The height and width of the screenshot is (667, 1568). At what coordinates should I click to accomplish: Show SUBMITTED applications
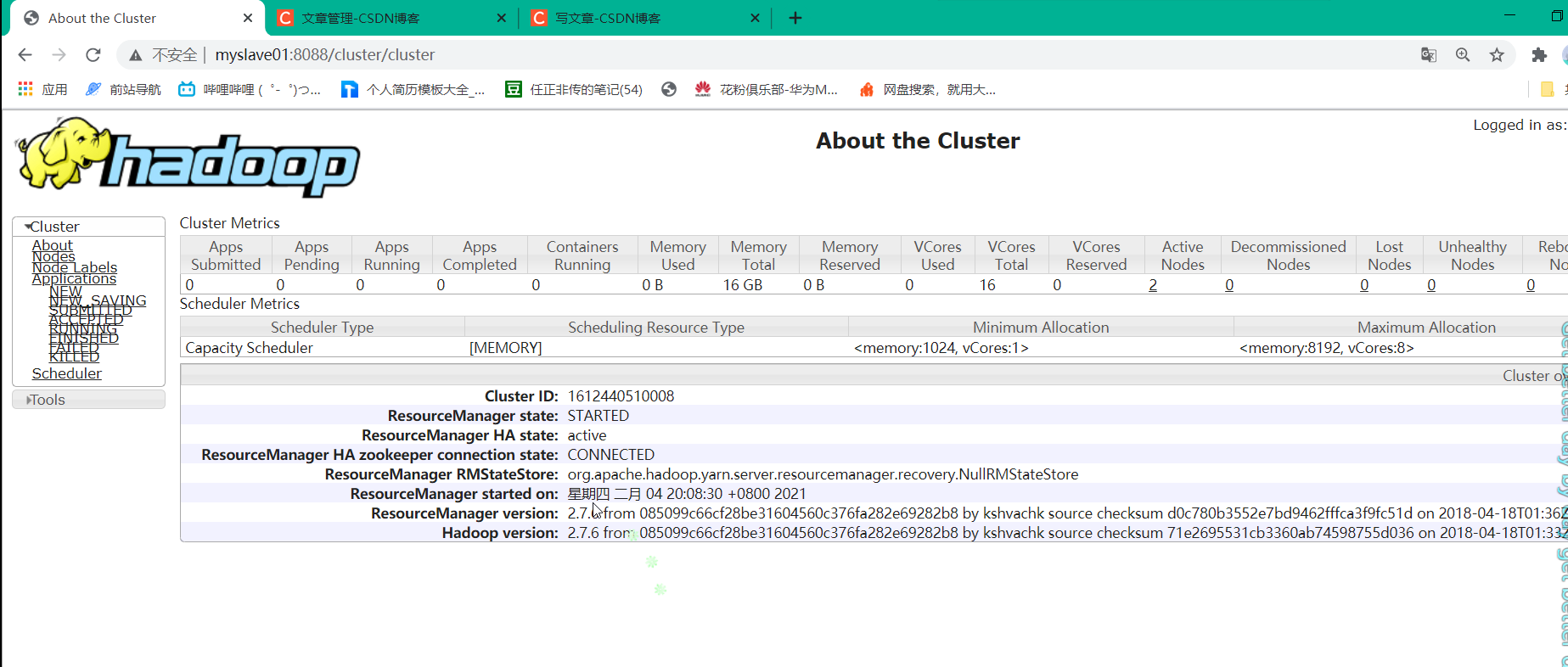click(x=91, y=311)
